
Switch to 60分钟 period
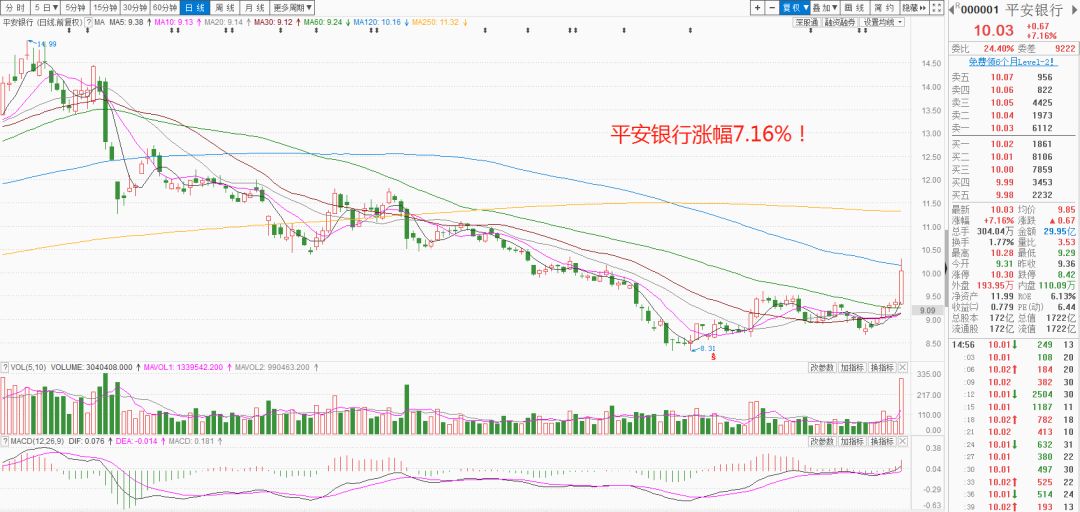(165, 8)
